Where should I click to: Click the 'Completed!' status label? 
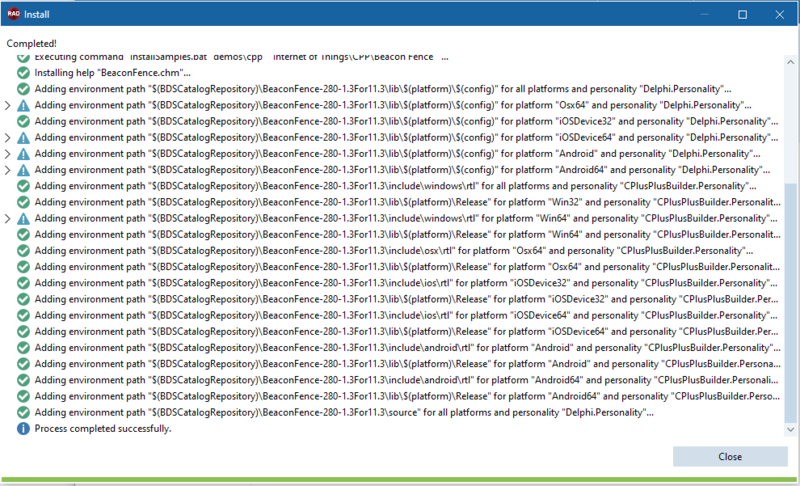pos(31,44)
